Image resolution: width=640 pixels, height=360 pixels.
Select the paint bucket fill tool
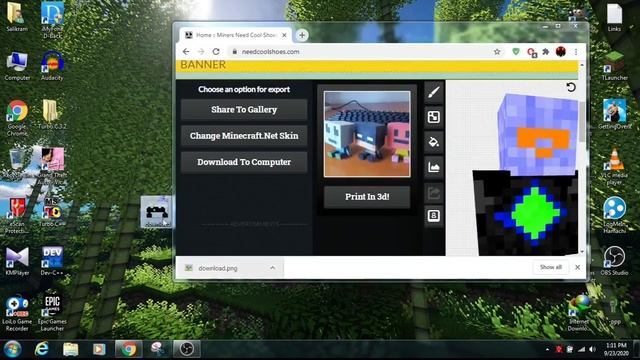click(x=433, y=142)
